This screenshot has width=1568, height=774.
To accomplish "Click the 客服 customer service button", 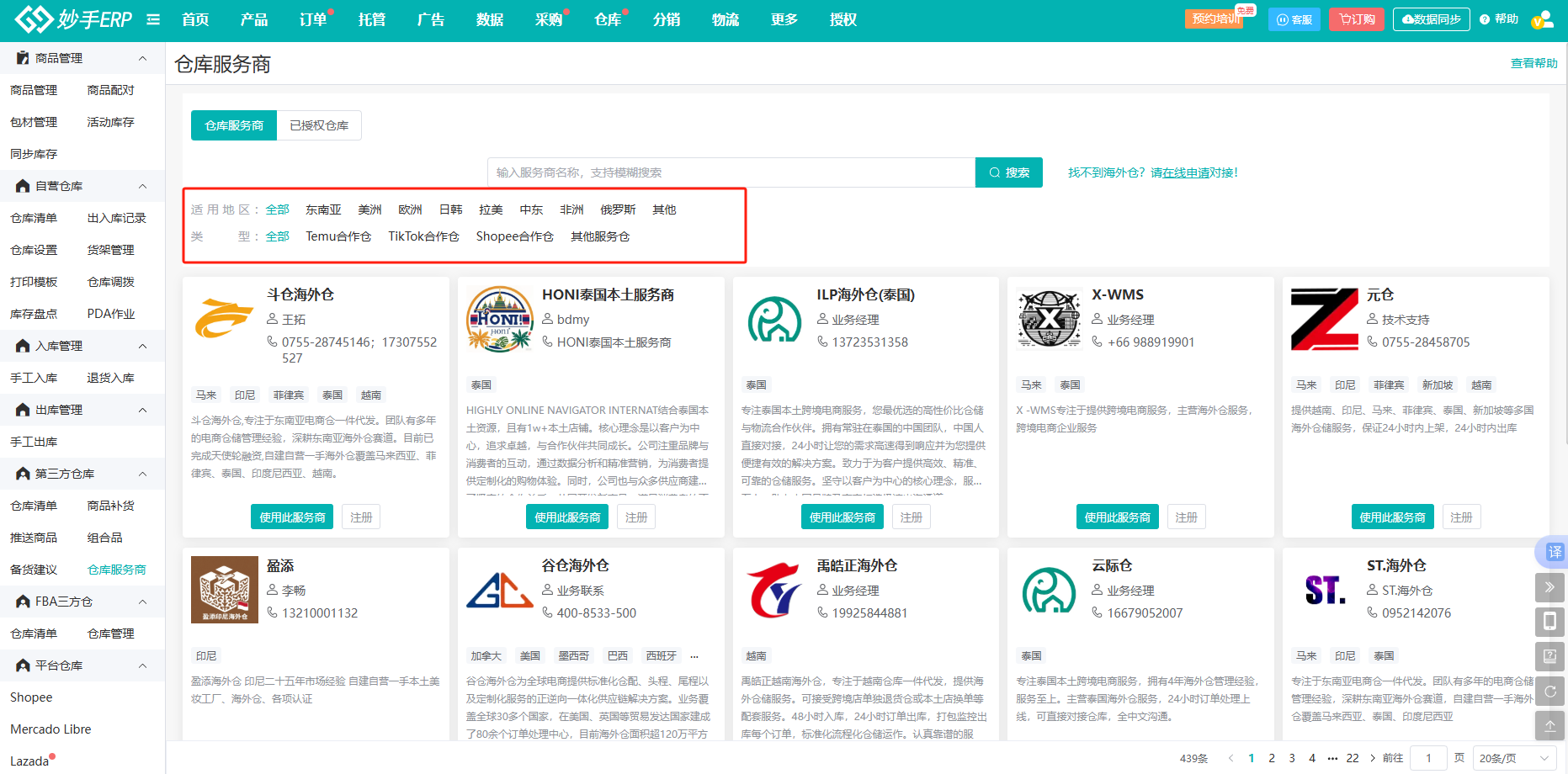I will [1294, 19].
